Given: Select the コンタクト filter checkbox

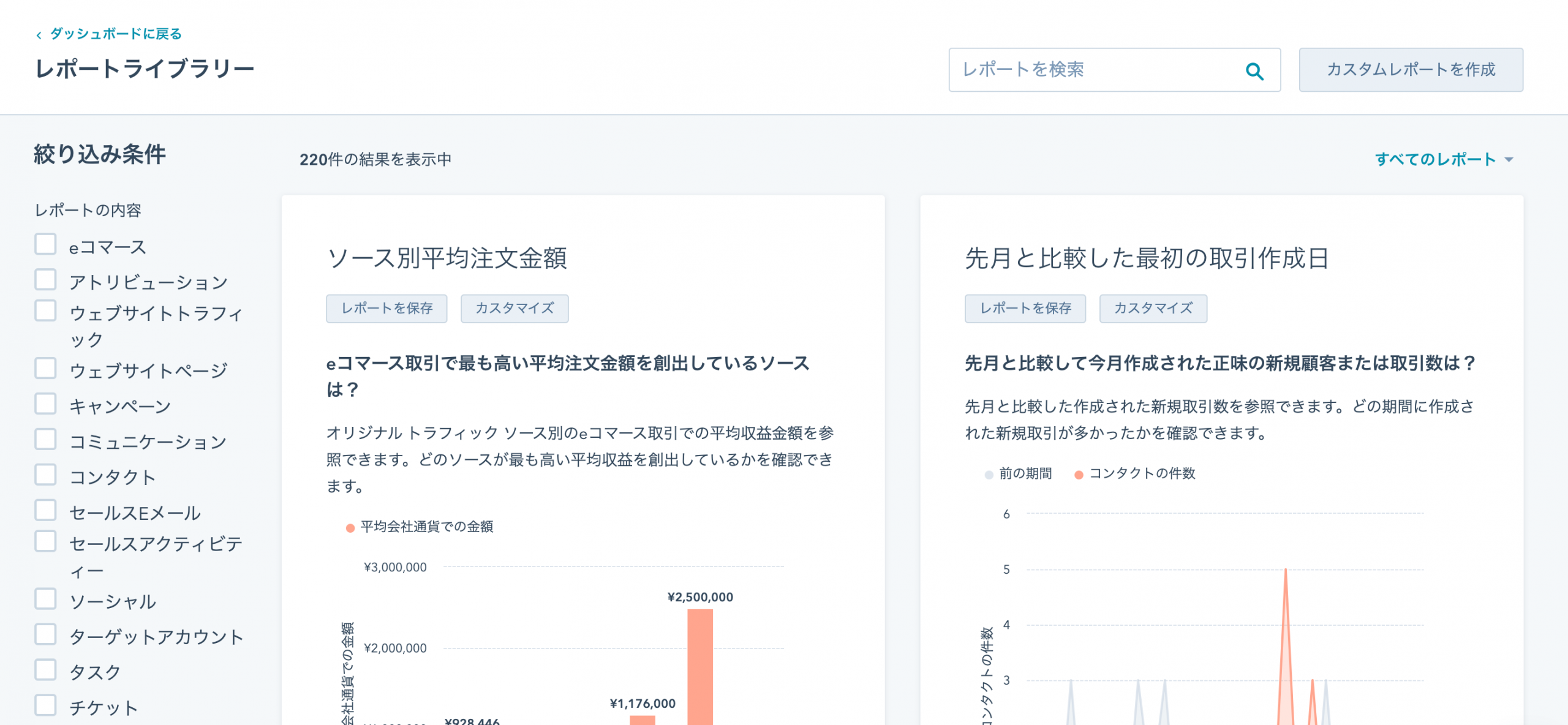Looking at the screenshot, I should click(x=45, y=475).
